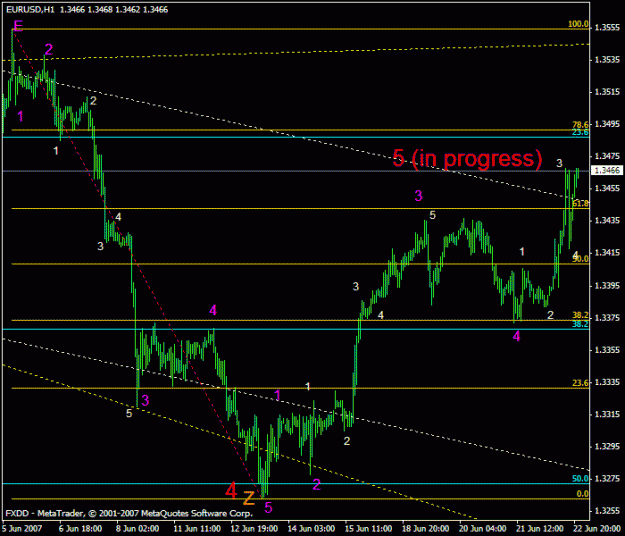Click the '5 Jun 2007' date label
This screenshot has height=536, width=625.
[22, 529]
